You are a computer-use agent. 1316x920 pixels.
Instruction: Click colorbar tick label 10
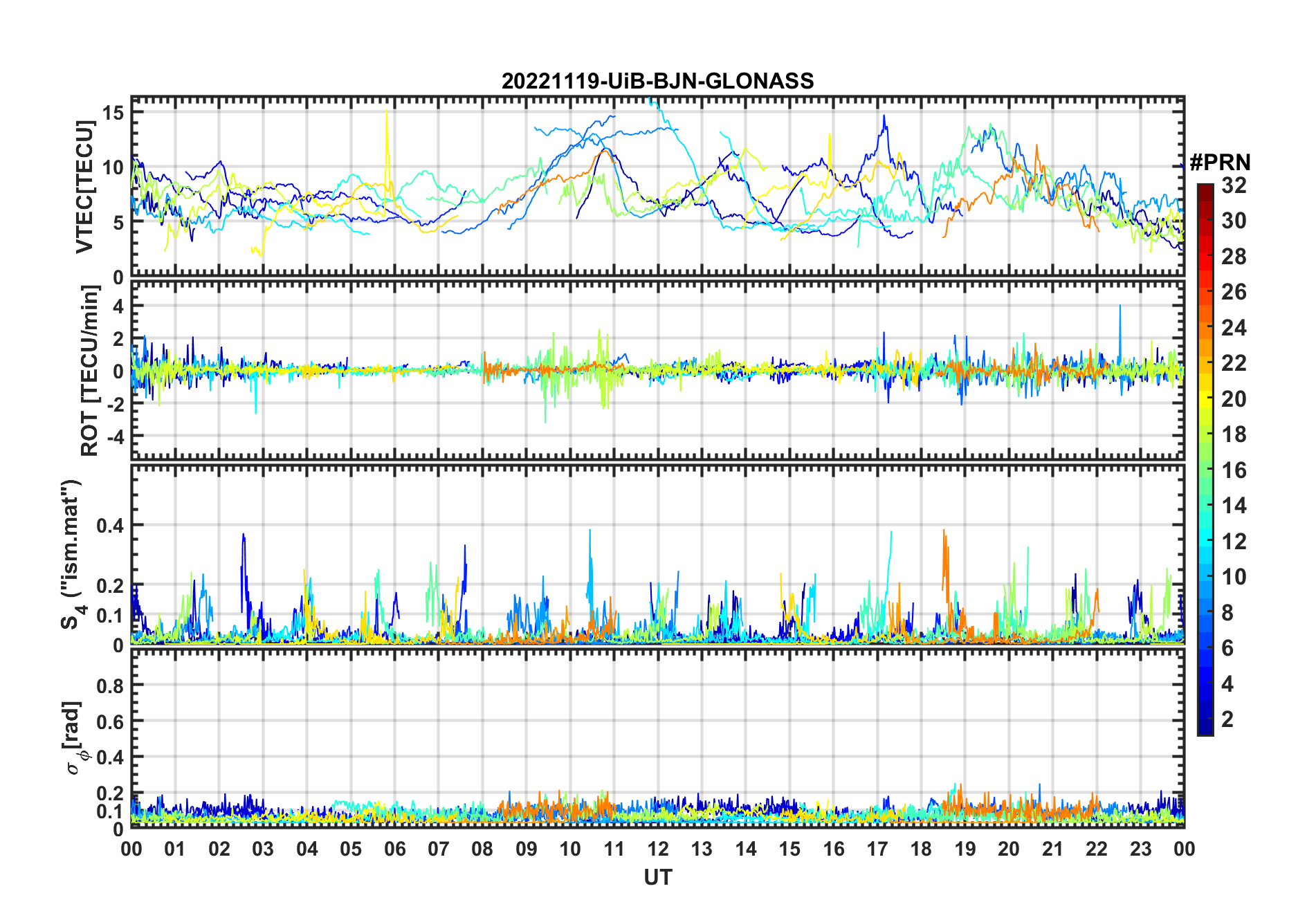pyautogui.click(x=1234, y=577)
